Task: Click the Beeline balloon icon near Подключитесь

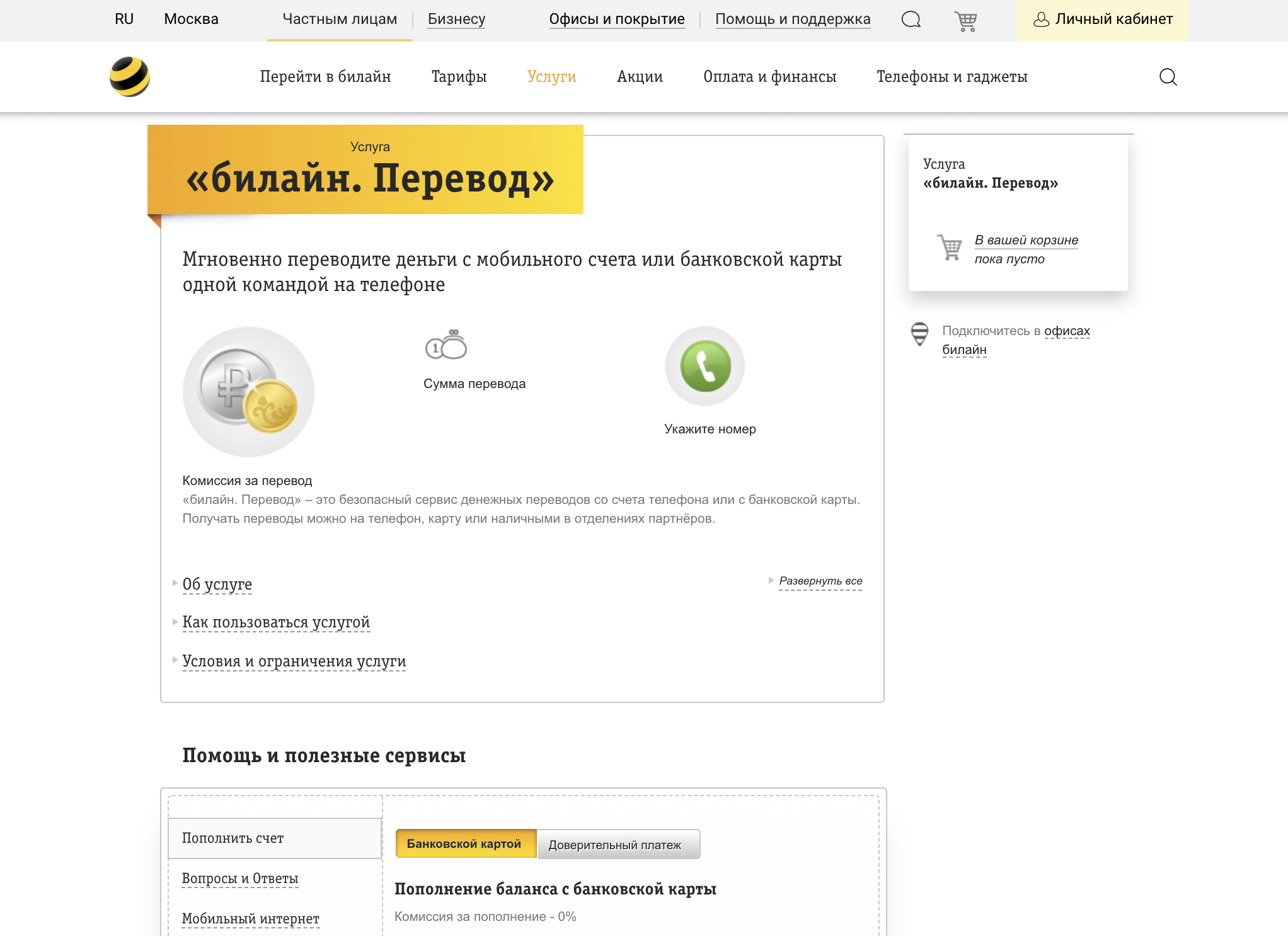Action: click(x=919, y=332)
